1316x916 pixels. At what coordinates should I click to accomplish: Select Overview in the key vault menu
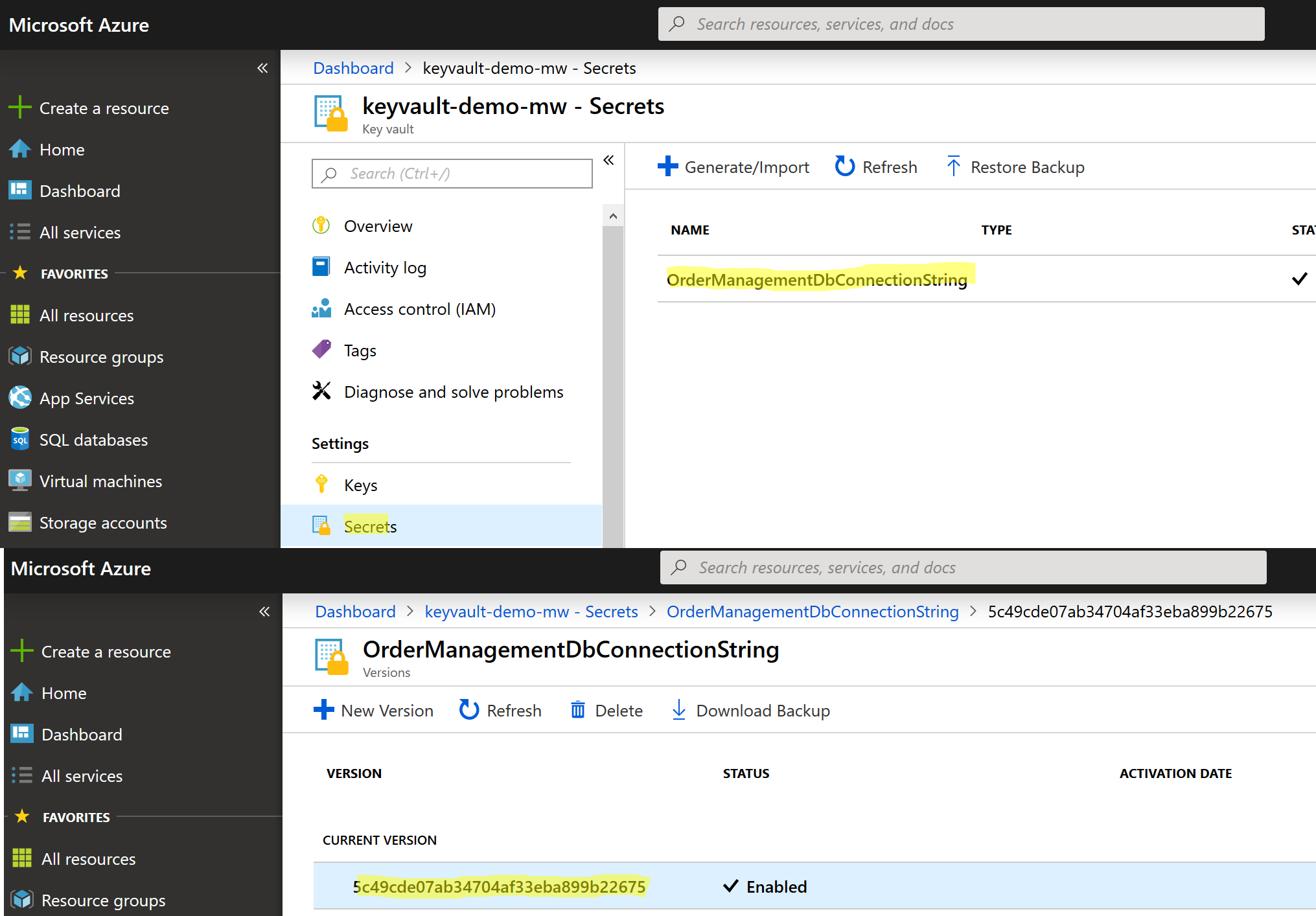click(378, 225)
